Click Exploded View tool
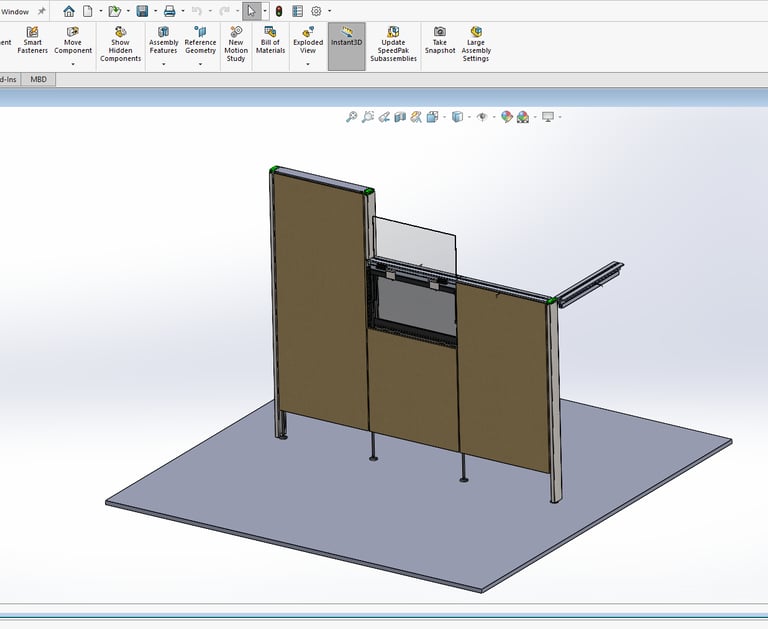This screenshot has height=629, width=768. click(x=308, y=41)
